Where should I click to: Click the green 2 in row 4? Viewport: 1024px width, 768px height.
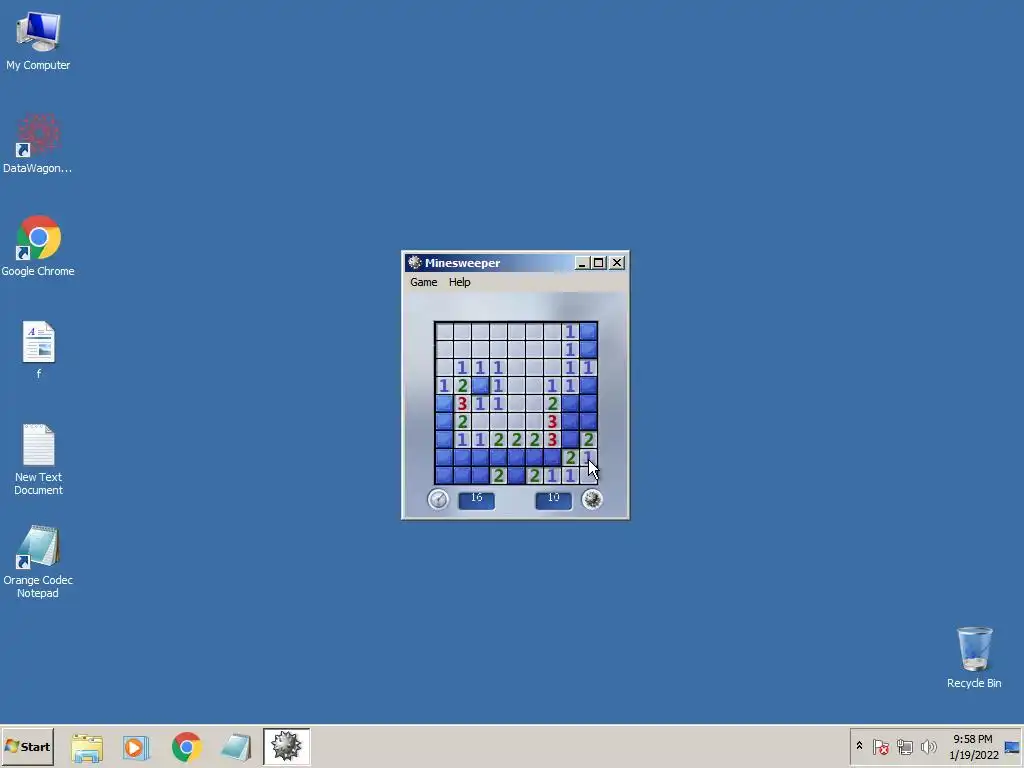(462, 385)
